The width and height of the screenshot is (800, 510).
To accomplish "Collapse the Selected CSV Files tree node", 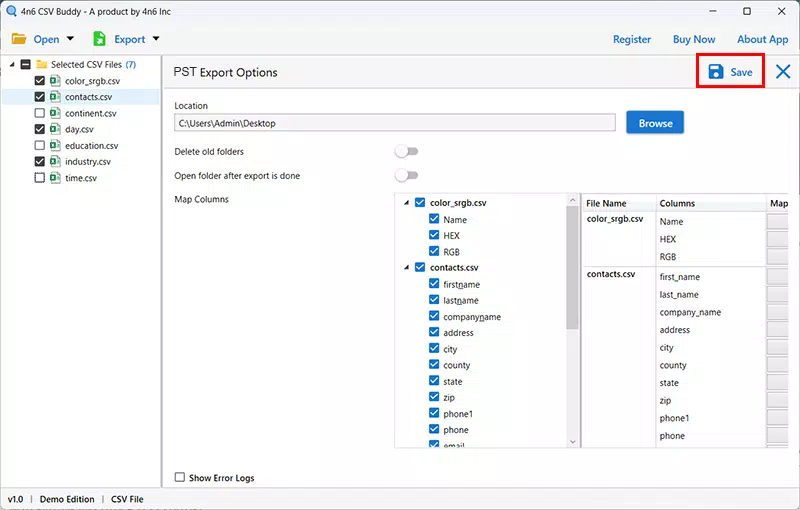I will click(x=12, y=64).
